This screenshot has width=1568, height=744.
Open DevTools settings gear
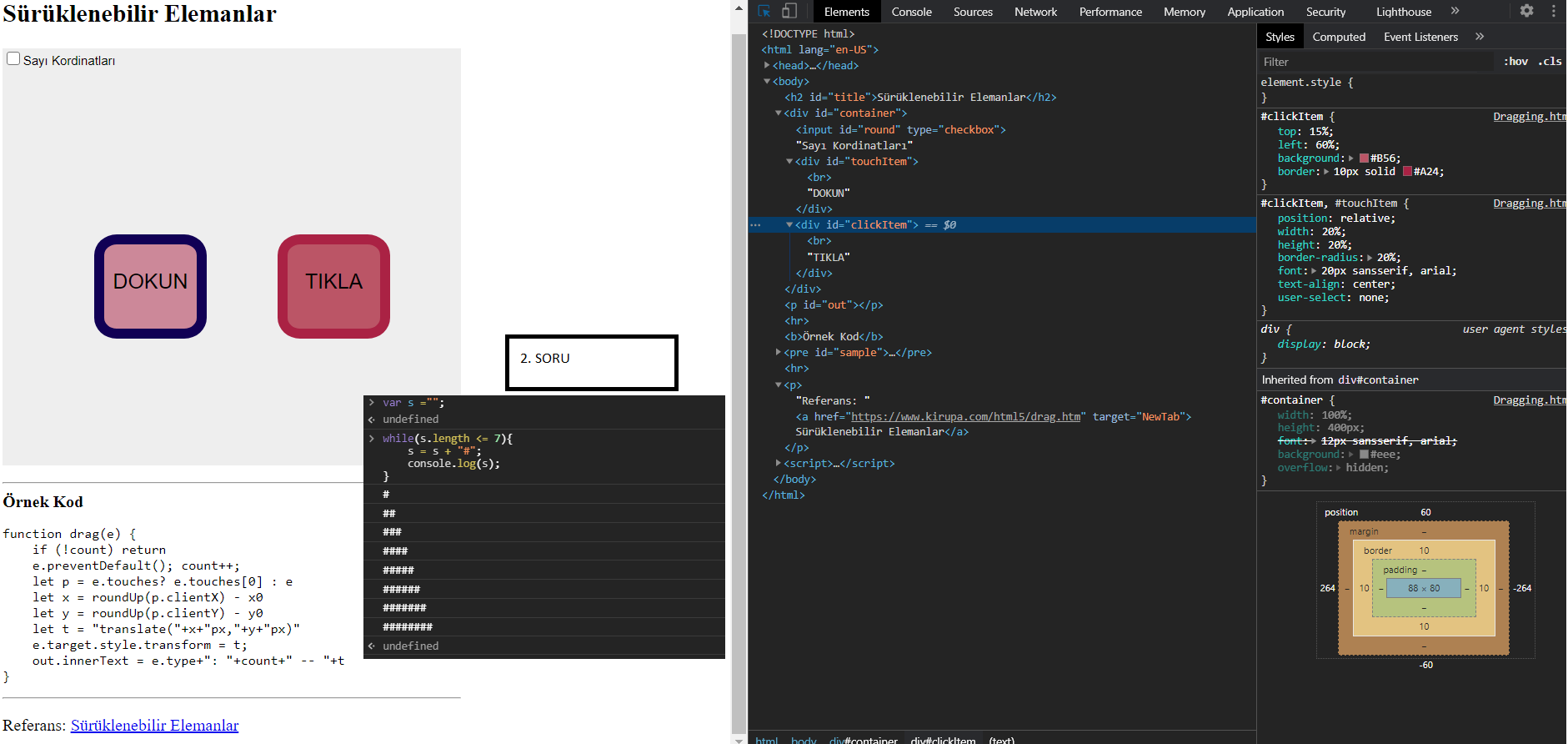pyautogui.click(x=1526, y=11)
